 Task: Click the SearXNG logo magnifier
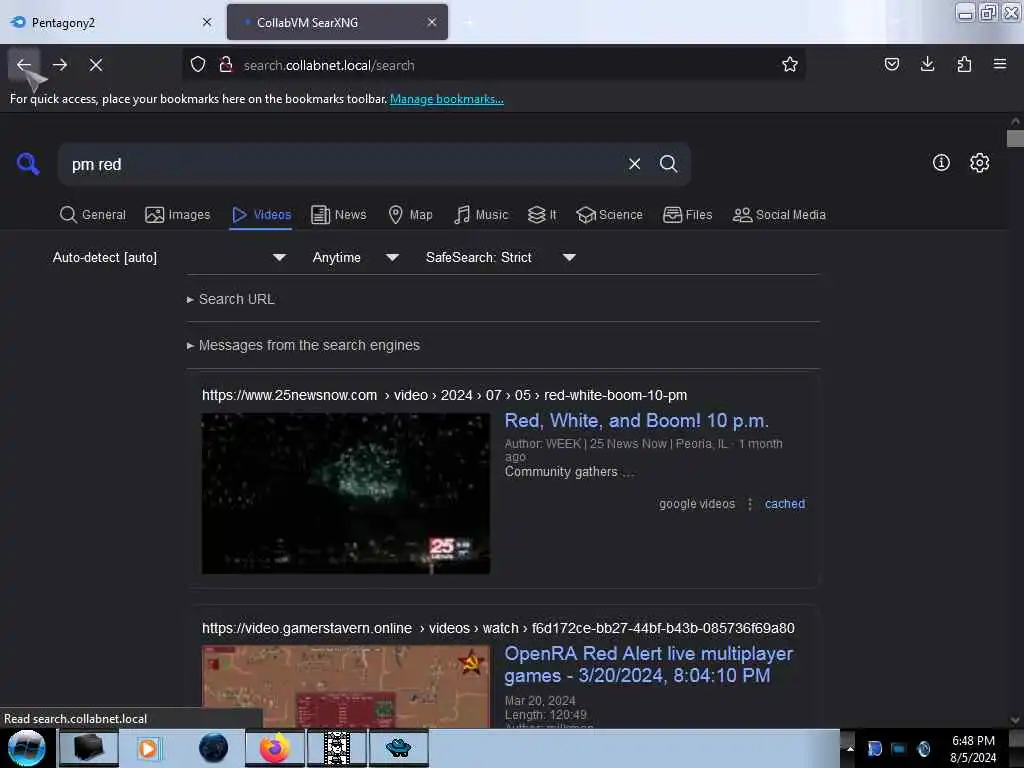tap(28, 163)
